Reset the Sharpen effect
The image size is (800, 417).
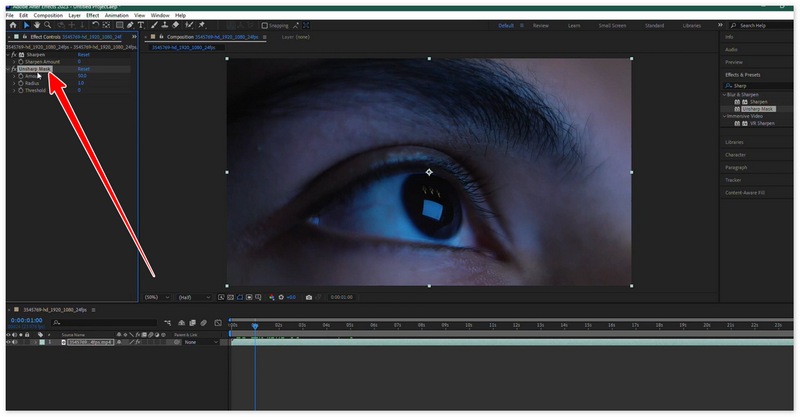[83, 54]
